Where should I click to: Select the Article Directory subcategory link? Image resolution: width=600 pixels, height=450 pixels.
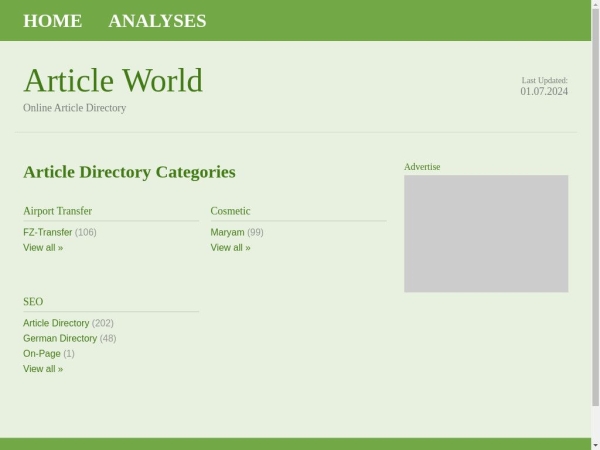(56, 324)
